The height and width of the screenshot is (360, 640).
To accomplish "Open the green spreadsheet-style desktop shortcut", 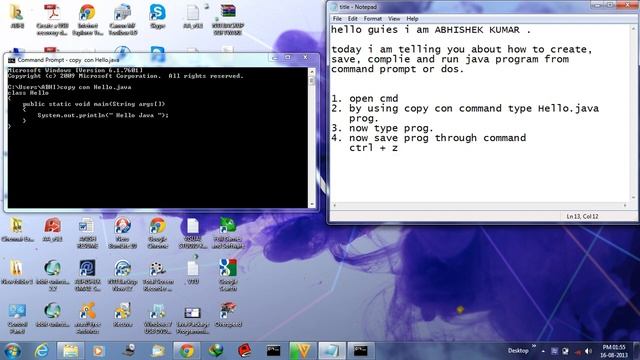I will [x=228, y=233].
